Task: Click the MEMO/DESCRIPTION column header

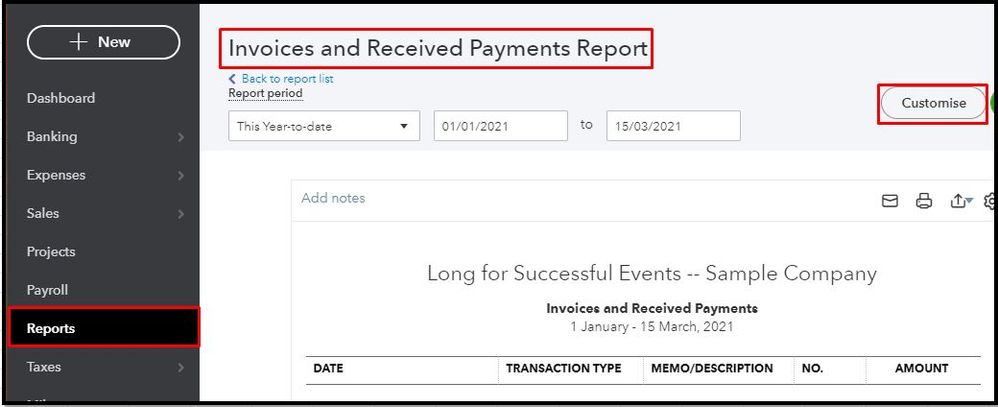Action: point(712,368)
